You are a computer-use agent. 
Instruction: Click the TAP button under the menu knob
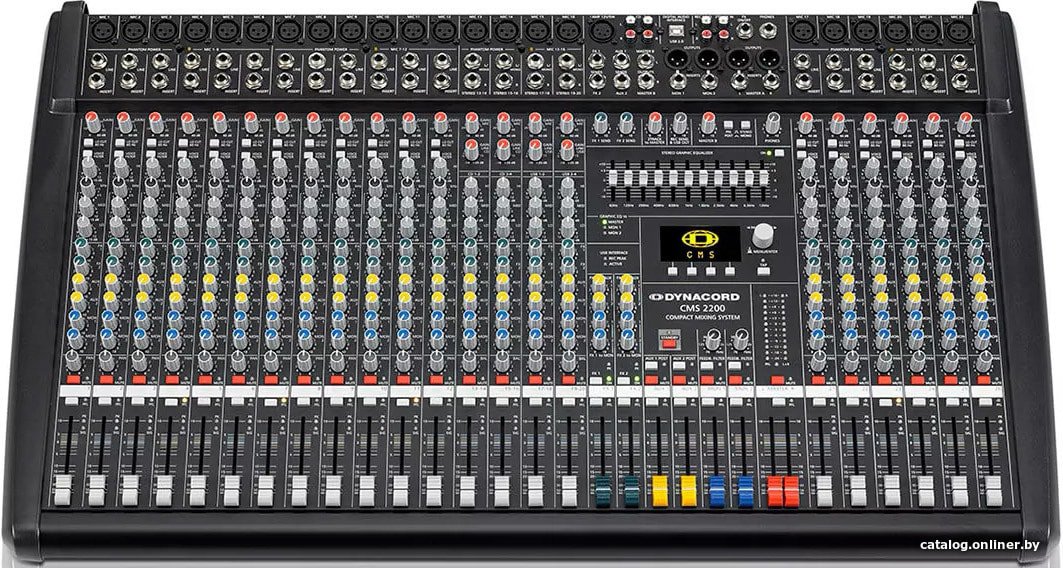pos(763,271)
